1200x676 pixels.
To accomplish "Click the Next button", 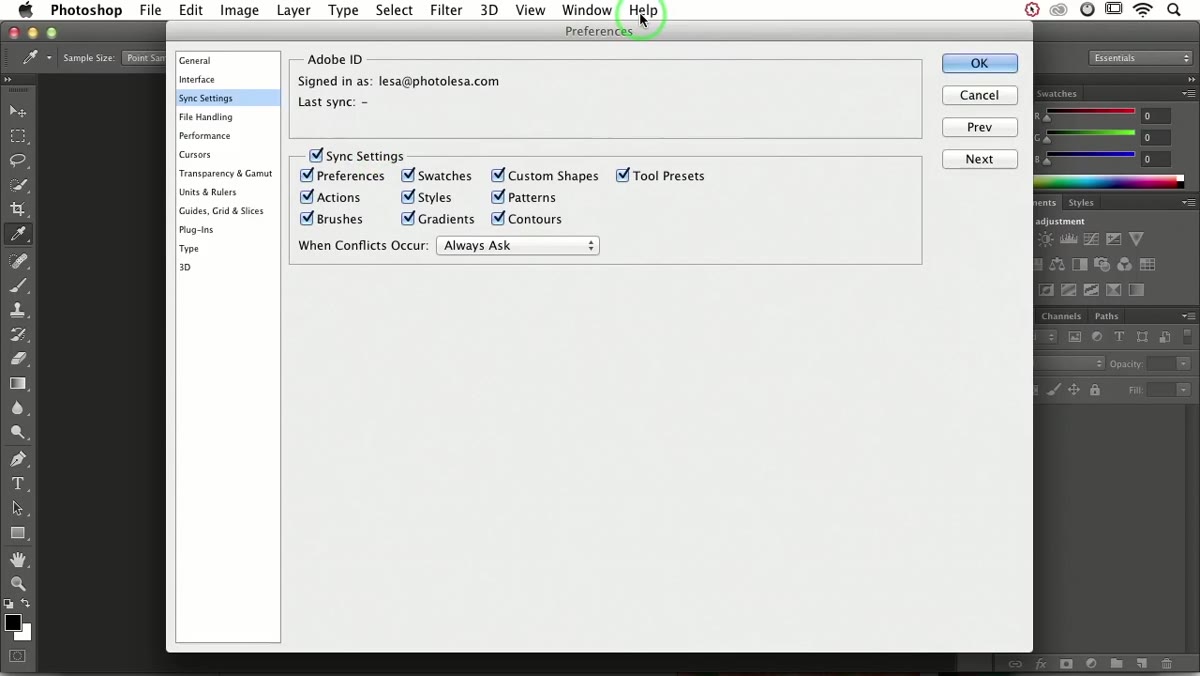I will (980, 159).
